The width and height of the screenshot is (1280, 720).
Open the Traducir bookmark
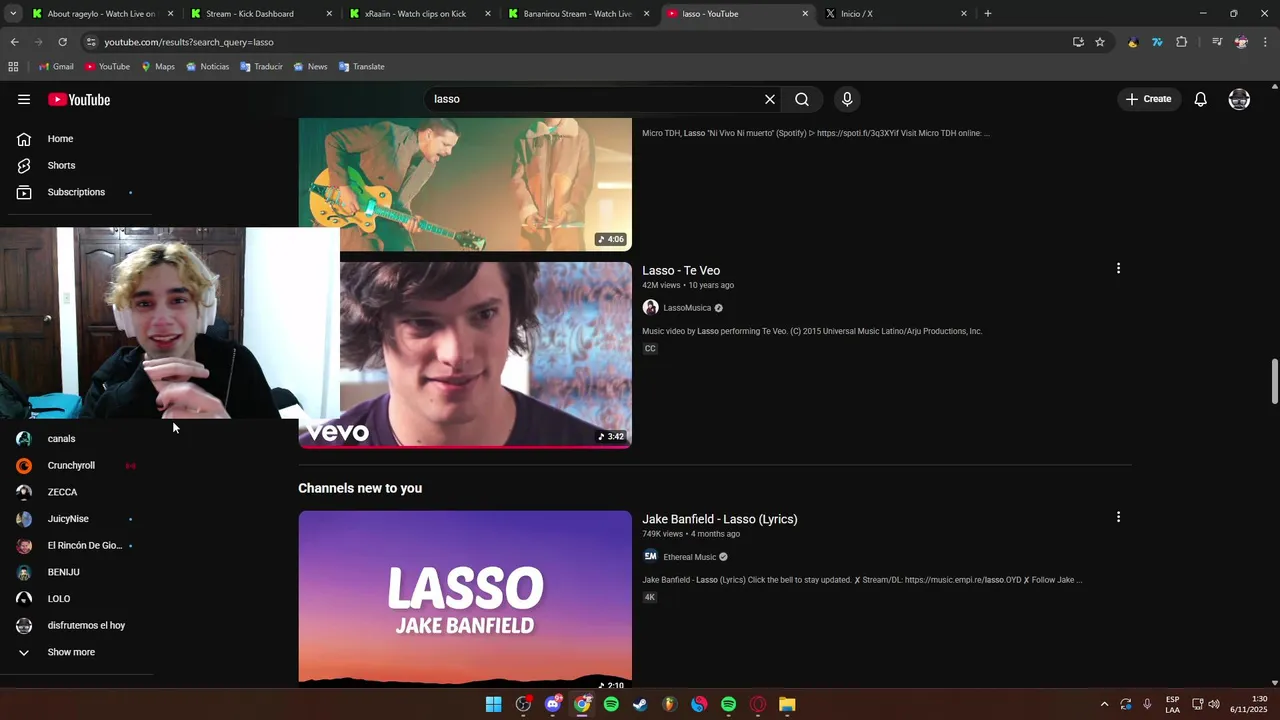(x=261, y=67)
